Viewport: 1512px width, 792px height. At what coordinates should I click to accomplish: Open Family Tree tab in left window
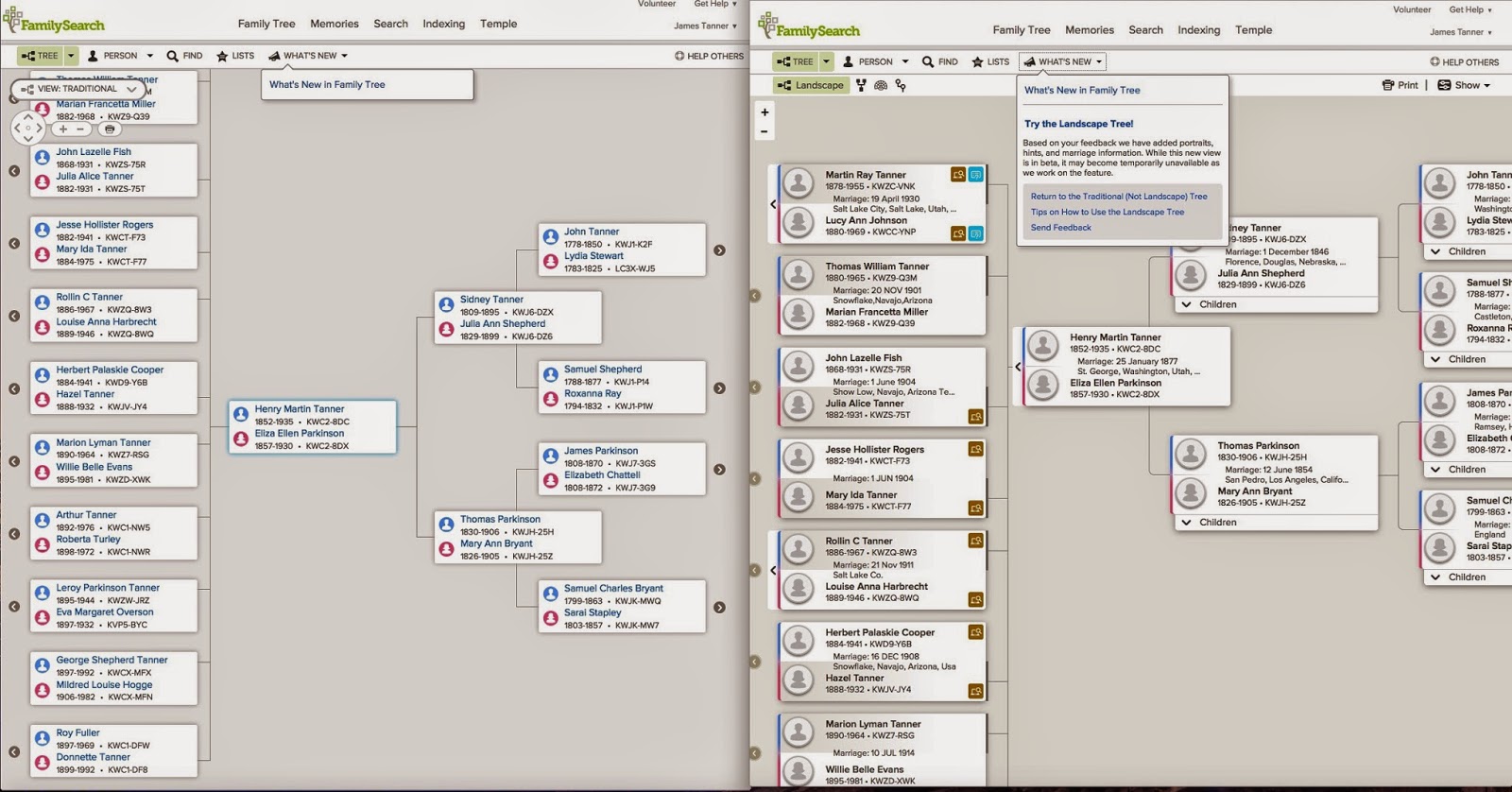coord(266,24)
